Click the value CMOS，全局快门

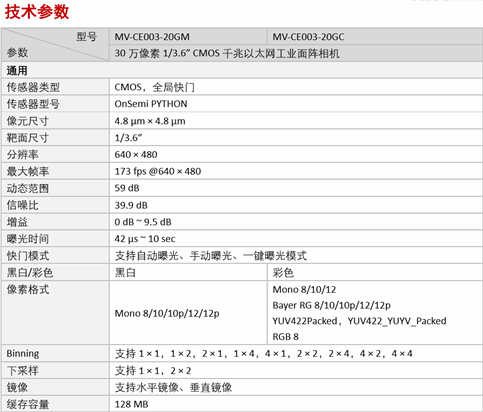(x=154, y=87)
